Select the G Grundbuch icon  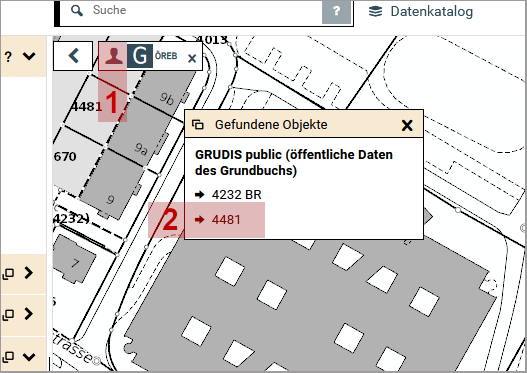(140, 56)
